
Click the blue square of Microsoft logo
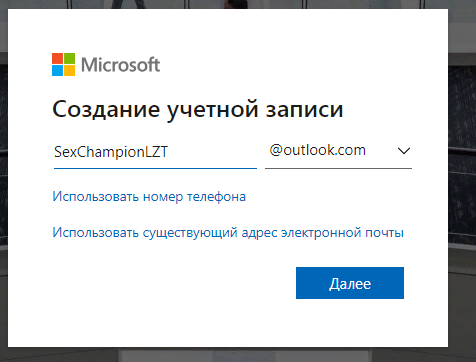[x=57, y=70]
